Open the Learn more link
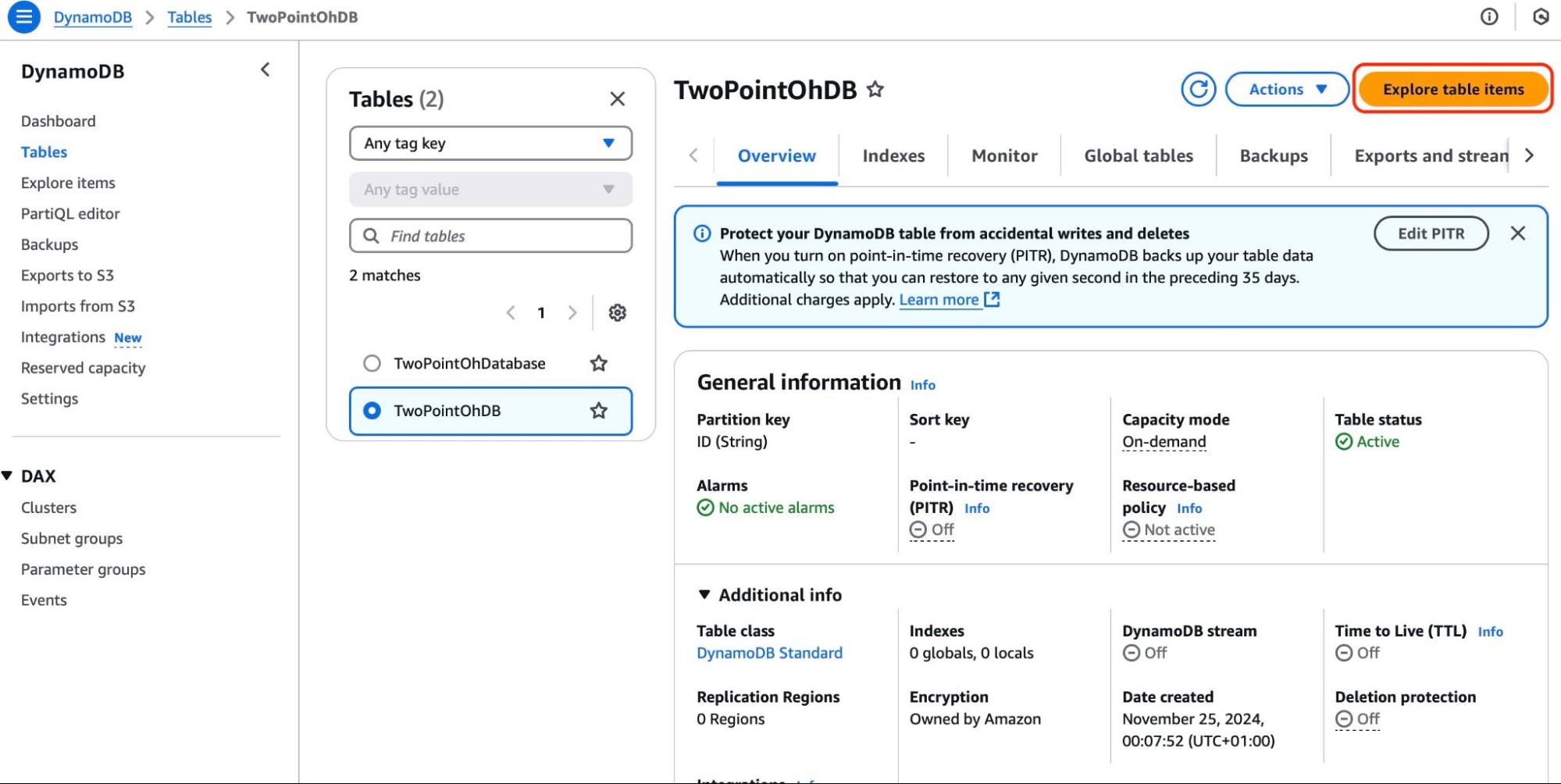The width and height of the screenshot is (1561, 784). pyautogui.click(x=949, y=300)
